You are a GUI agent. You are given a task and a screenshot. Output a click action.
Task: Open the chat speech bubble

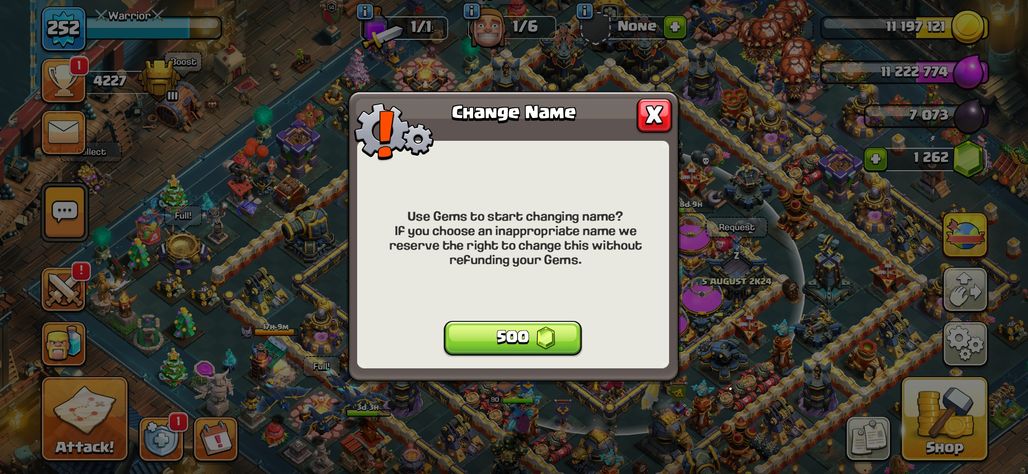(x=64, y=212)
